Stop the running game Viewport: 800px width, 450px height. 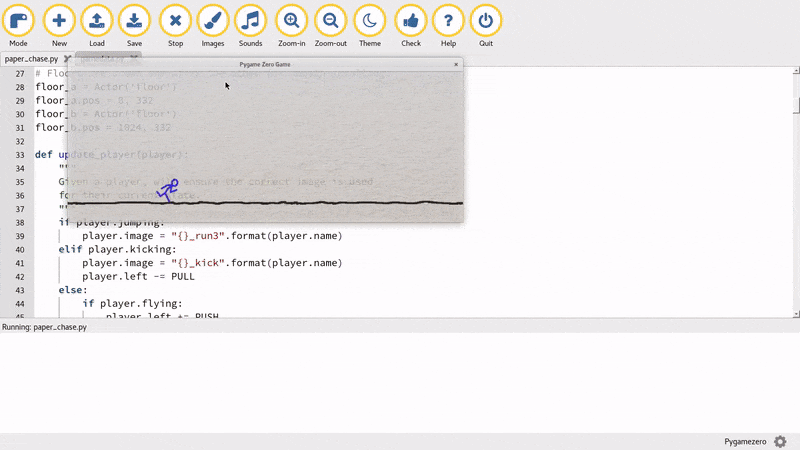pos(175,26)
